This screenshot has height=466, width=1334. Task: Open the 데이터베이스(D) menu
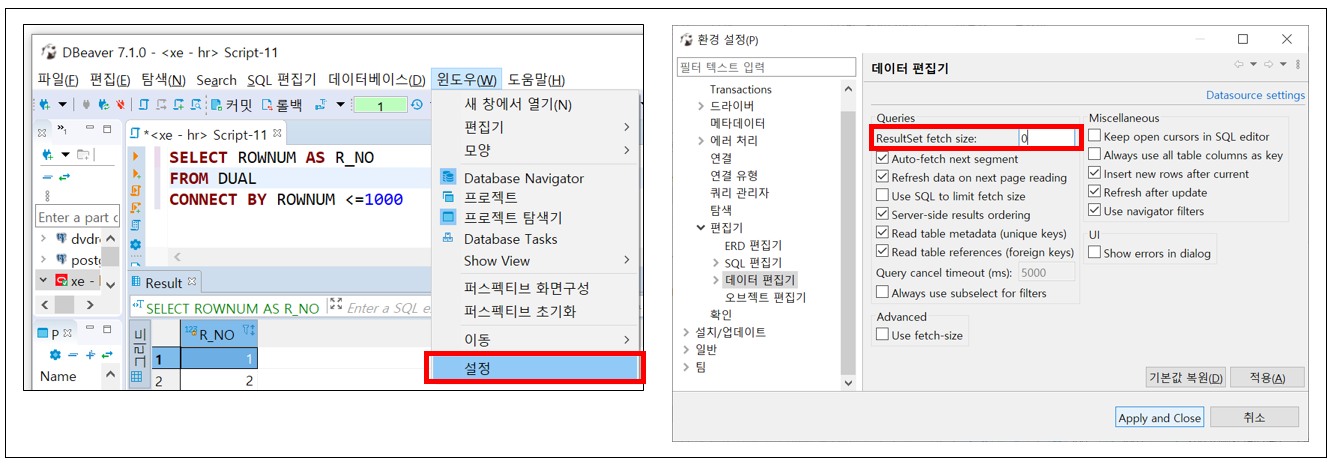tap(376, 80)
